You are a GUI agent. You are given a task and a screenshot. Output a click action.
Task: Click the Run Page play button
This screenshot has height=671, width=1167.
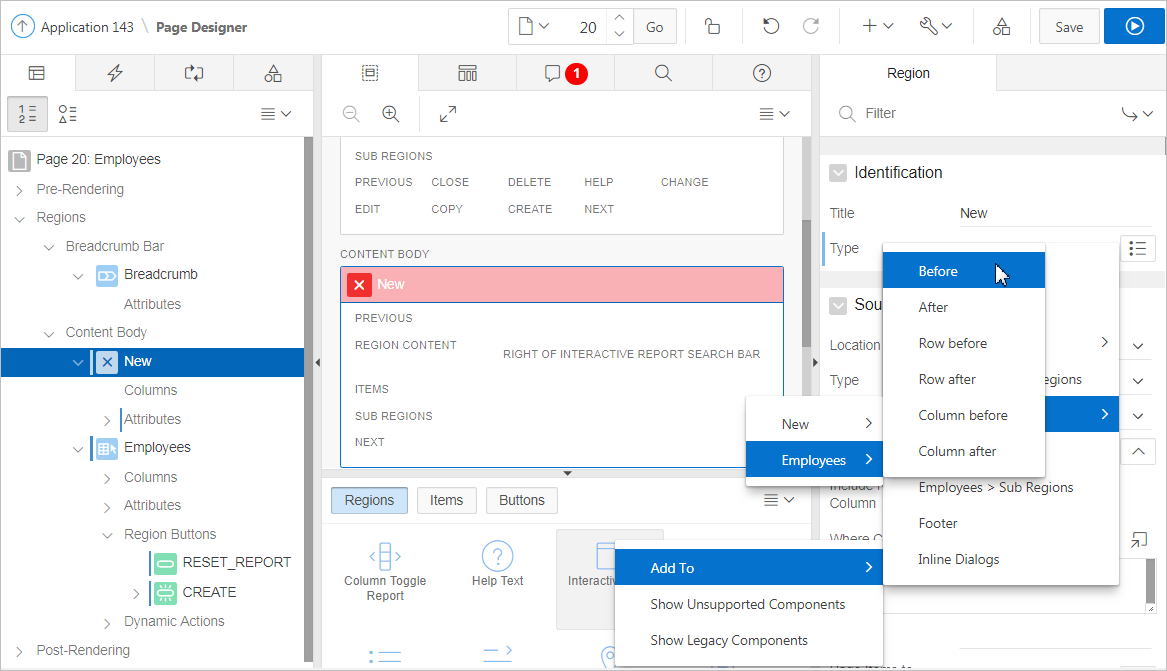coord(1134,27)
